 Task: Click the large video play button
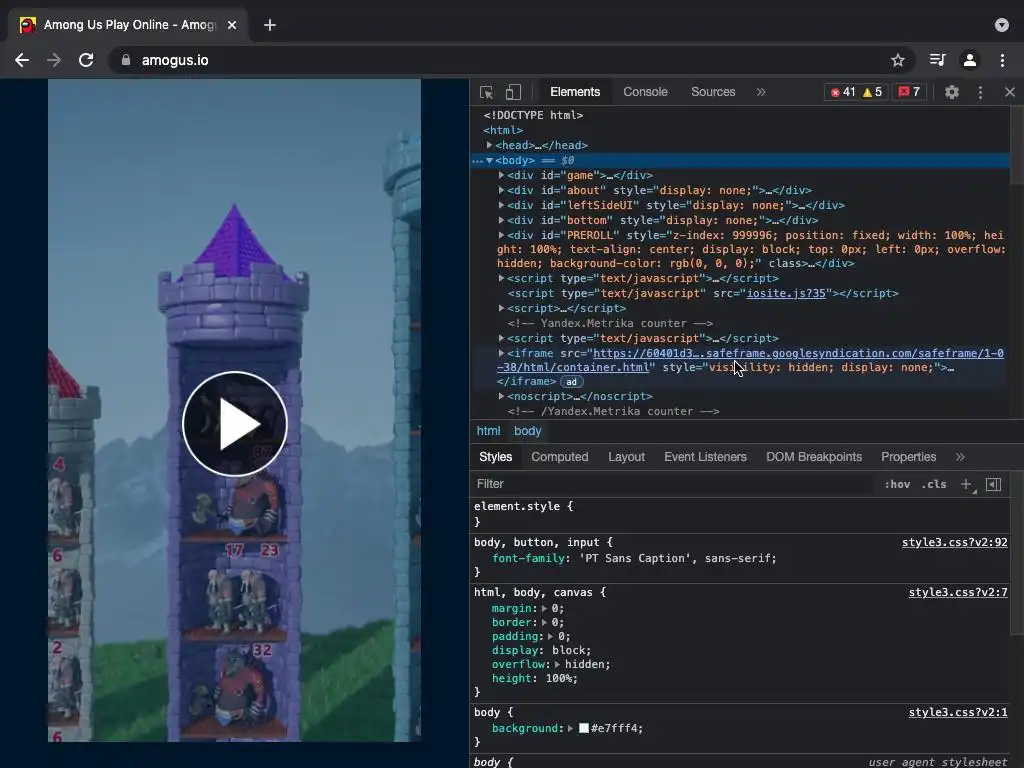click(234, 424)
